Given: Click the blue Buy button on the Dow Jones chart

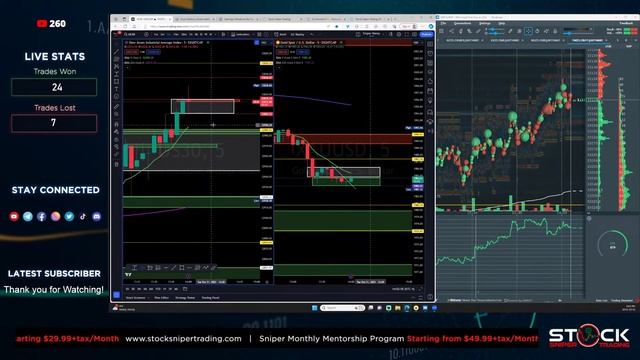Looking at the screenshot, I should click(153, 52).
